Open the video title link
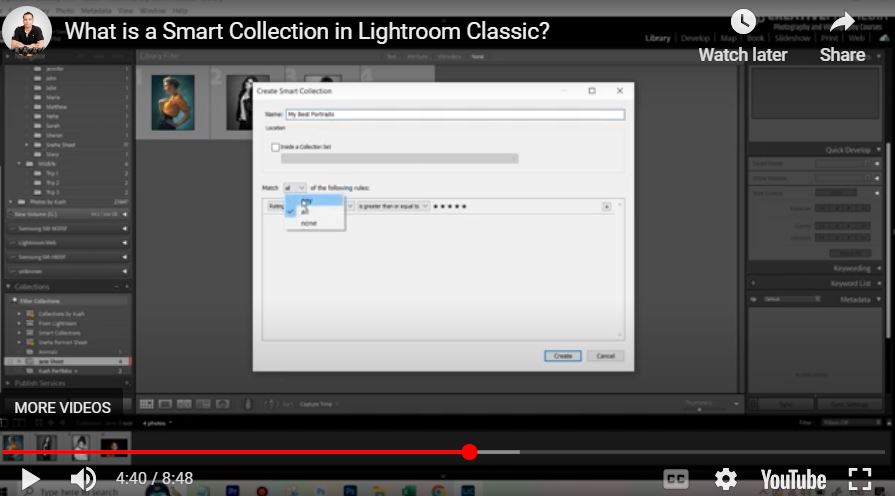Screen dimensions: 895x496 pos(307,31)
